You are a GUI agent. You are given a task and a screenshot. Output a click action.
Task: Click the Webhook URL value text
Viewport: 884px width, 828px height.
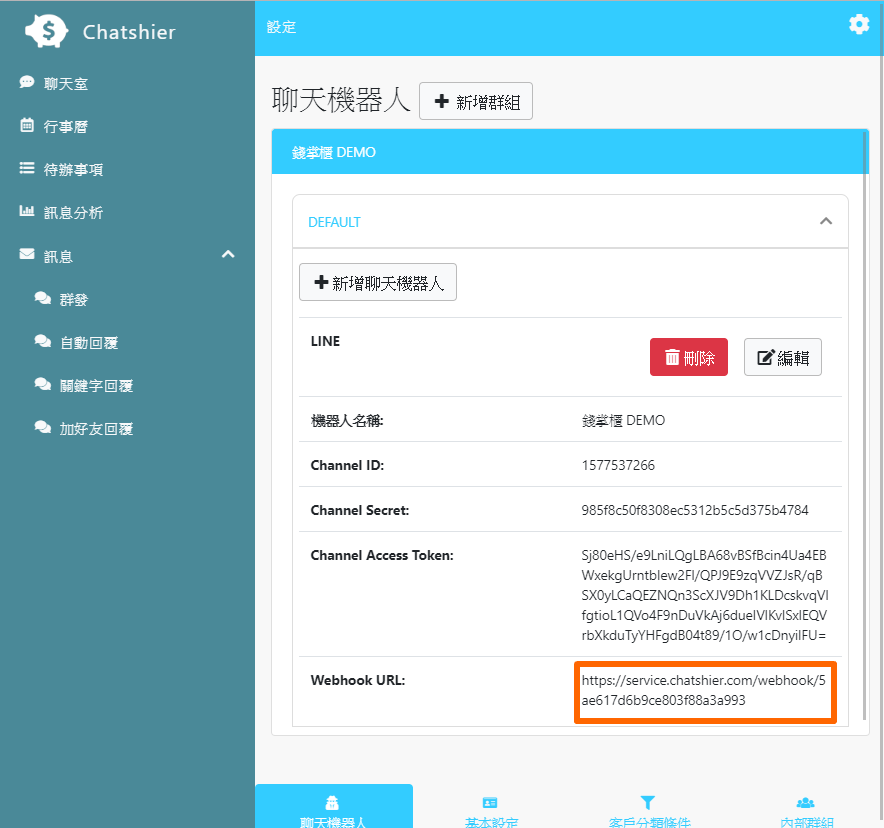tap(703, 690)
